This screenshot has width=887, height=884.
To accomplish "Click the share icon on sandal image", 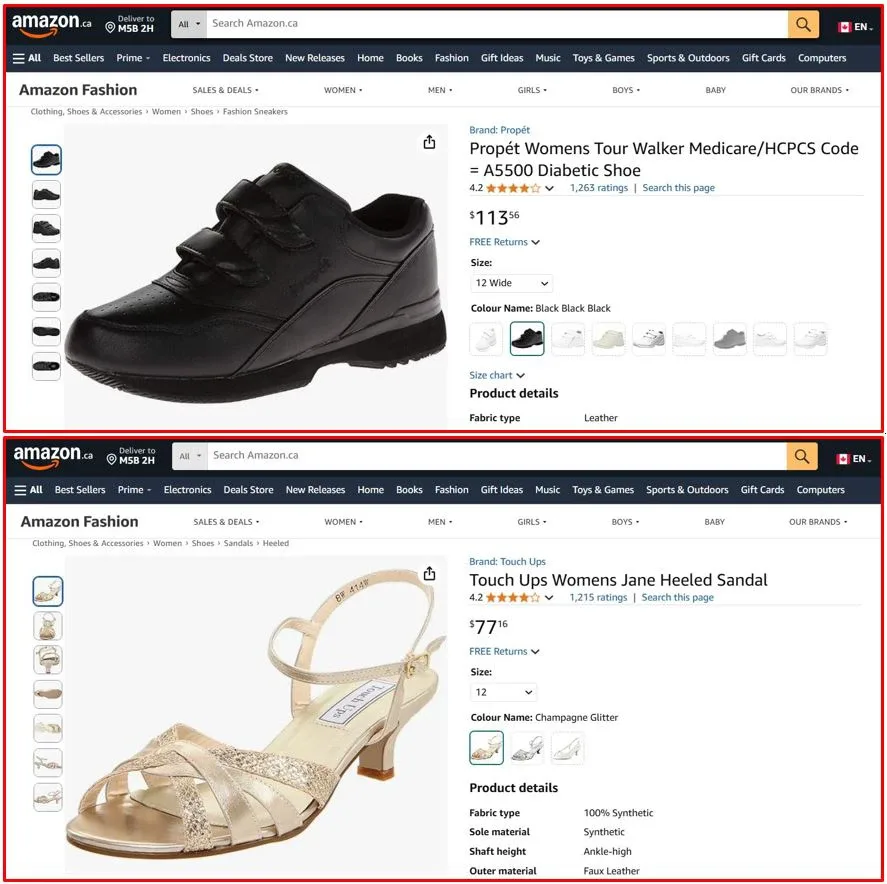I will pyautogui.click(x=429, y=573).
